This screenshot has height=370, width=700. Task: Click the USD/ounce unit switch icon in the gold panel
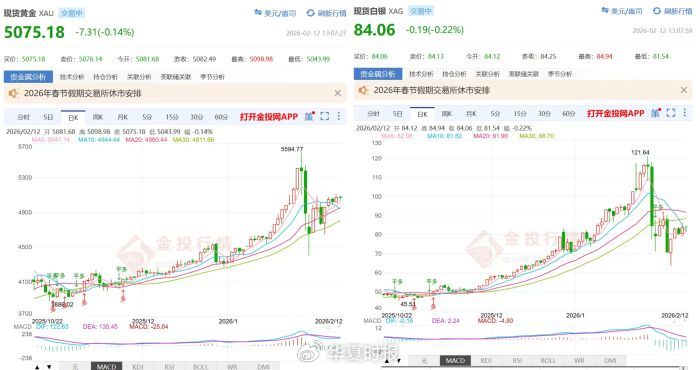point(258,13)
